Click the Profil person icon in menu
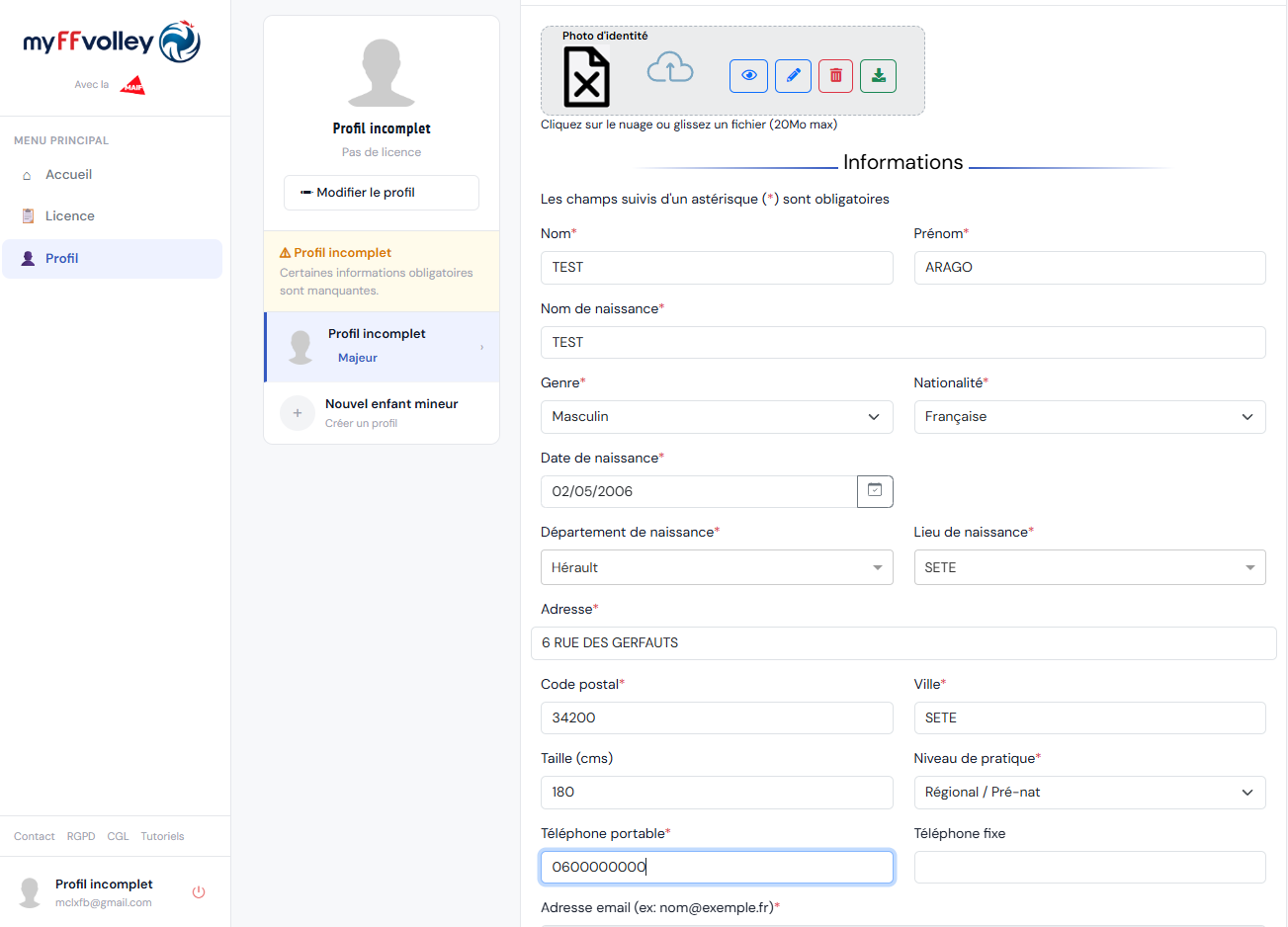1288x927 pixels. click(28, 258)
